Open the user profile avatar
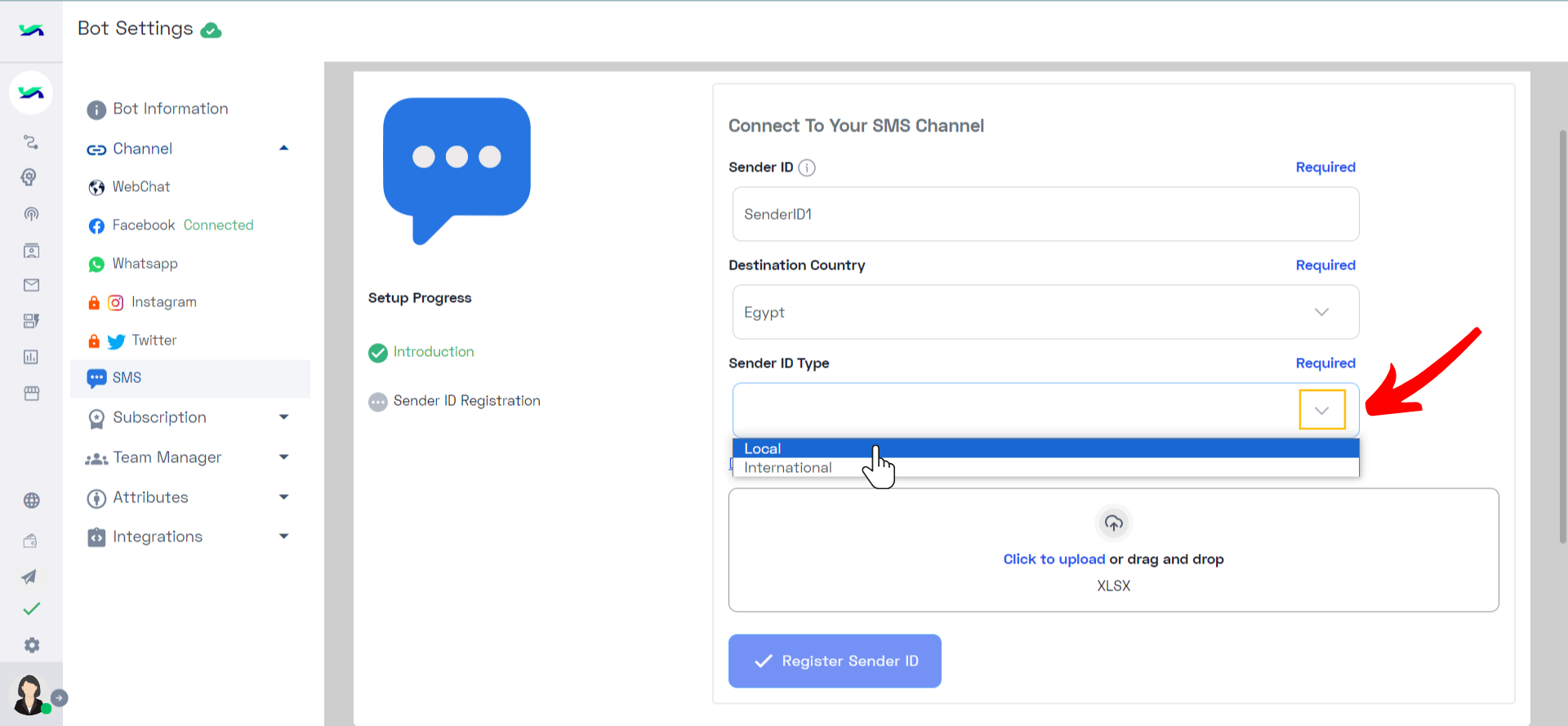The image size is (1568, 726). (29, 695)
